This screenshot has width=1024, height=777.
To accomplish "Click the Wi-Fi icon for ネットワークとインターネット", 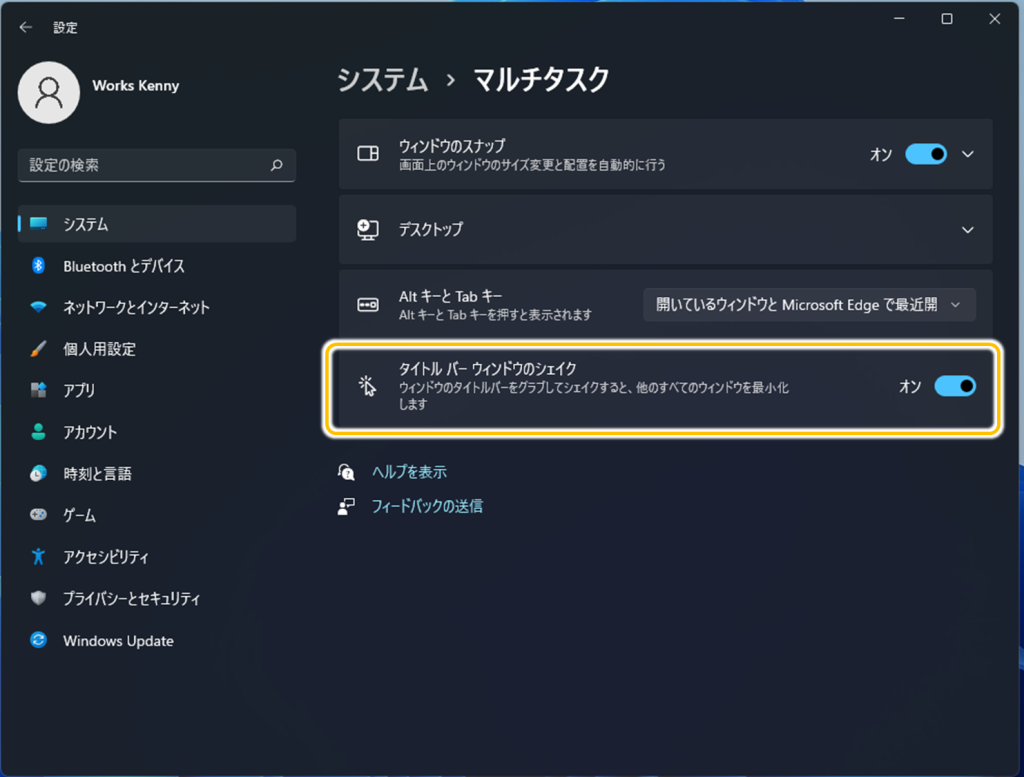I will (x=39, y=308).
